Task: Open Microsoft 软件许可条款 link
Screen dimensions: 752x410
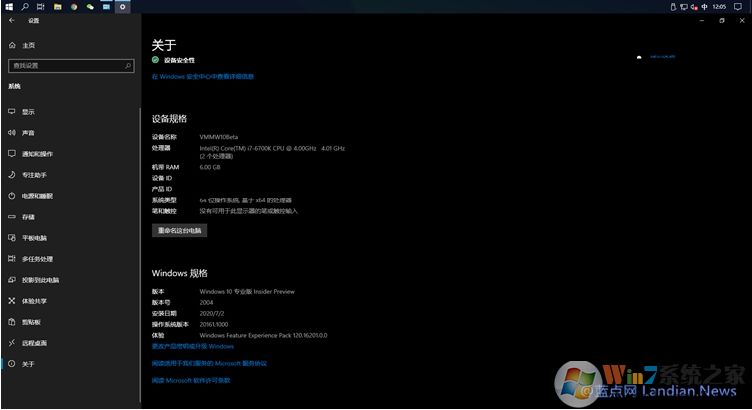Action: click(x=191, y=380)
